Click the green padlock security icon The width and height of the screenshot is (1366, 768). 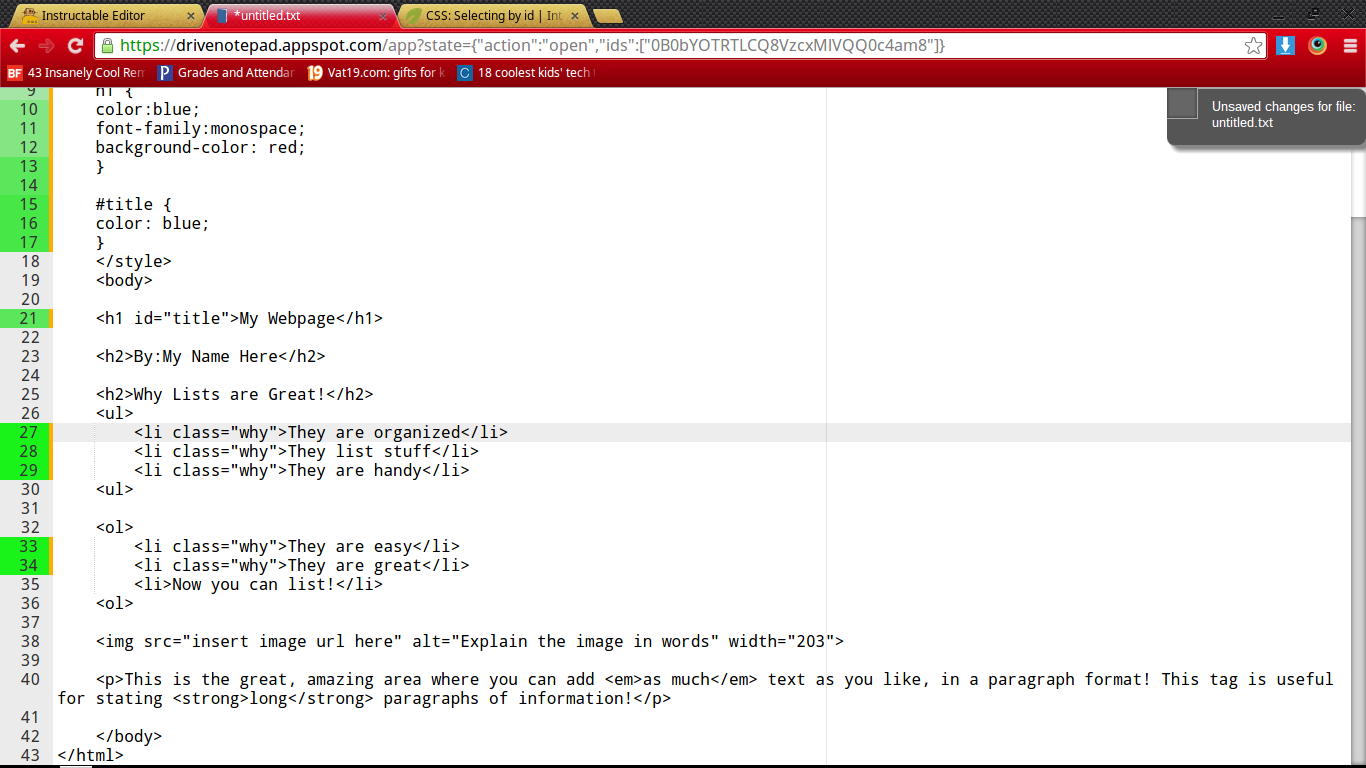pyautogui.click(x=107, y=45)
